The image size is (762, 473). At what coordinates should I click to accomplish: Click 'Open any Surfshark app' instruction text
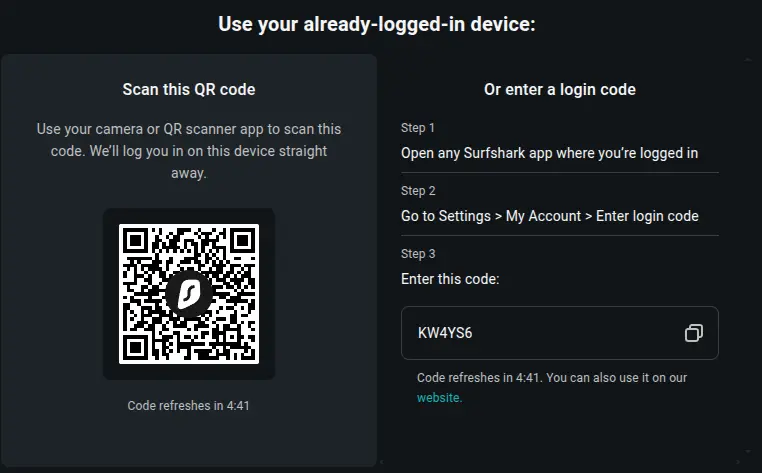point(550,153)
